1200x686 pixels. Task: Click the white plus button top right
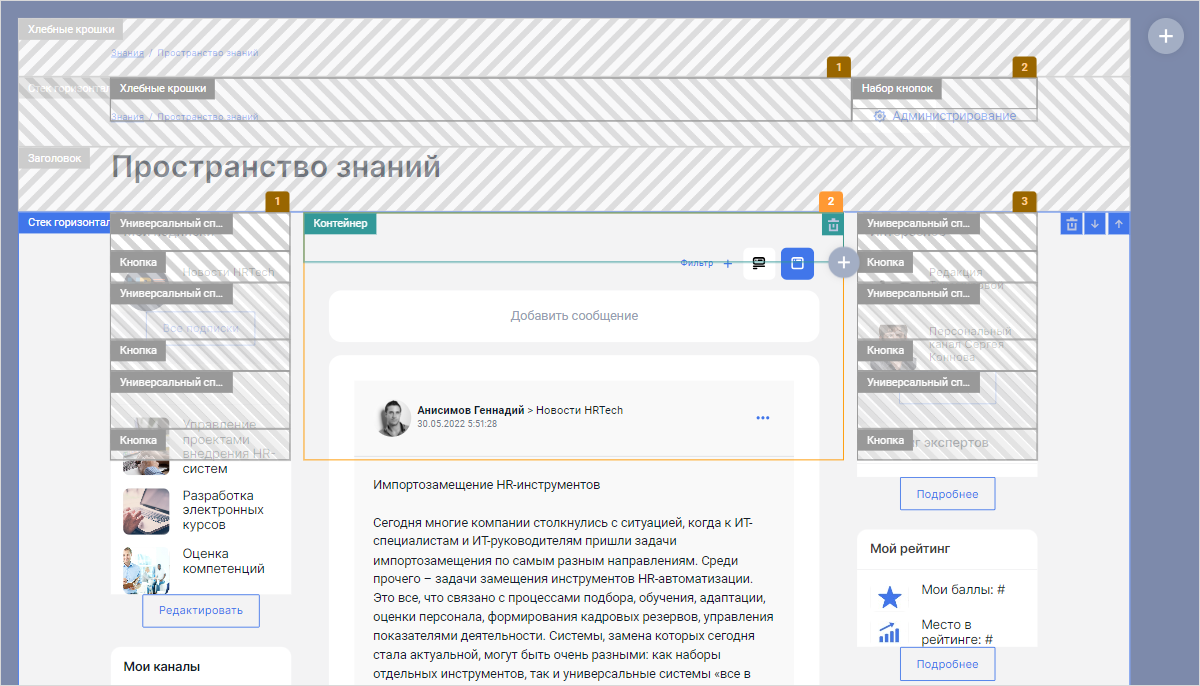[1165, 36]
